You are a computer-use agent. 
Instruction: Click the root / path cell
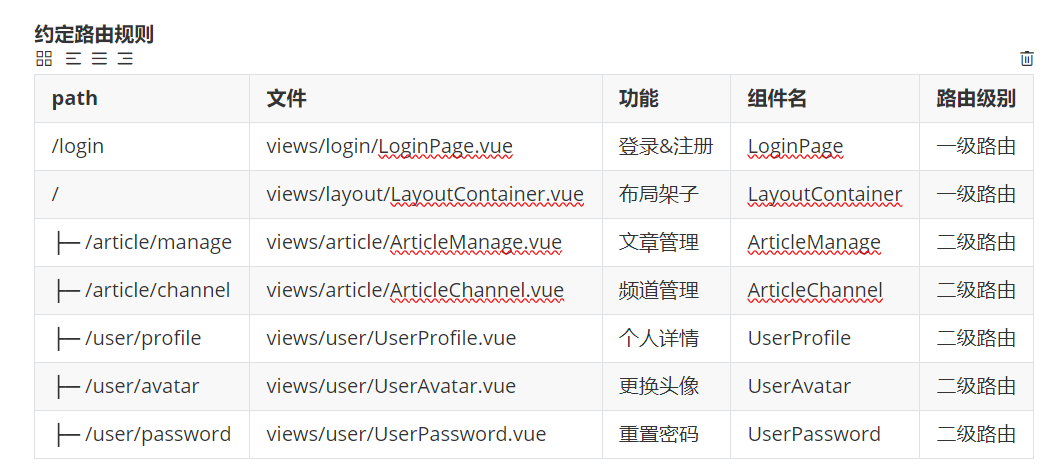142,195
